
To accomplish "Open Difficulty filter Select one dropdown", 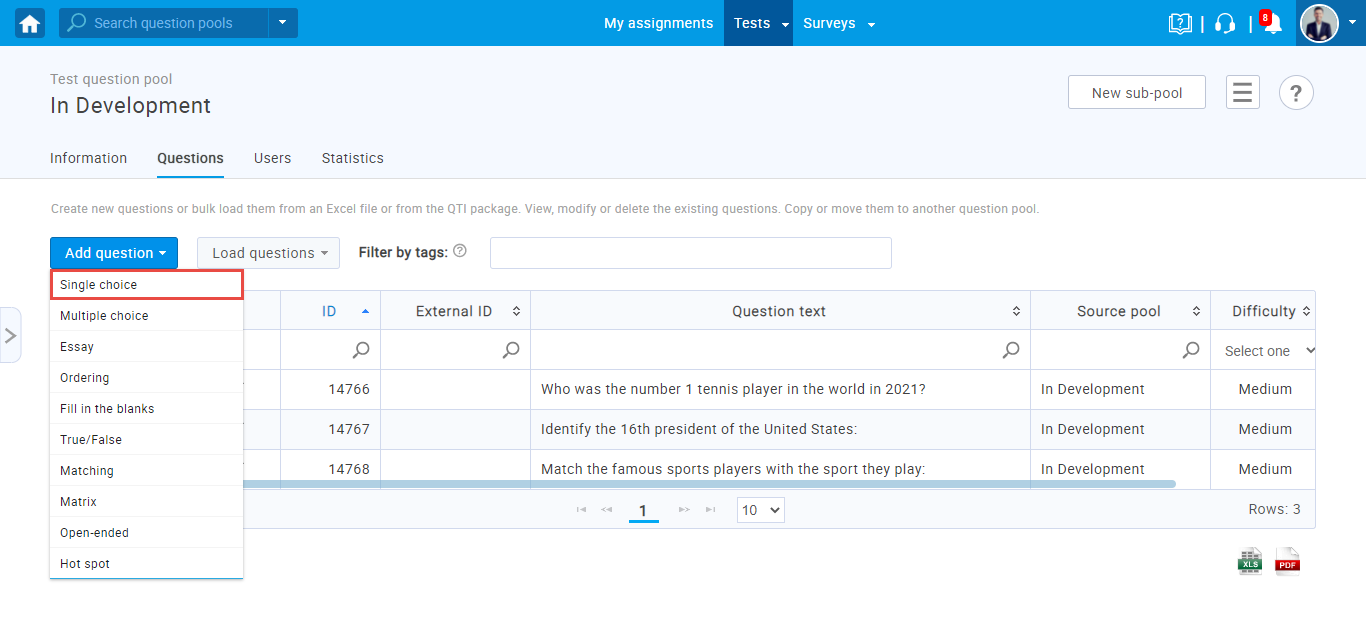I will 1265,351.
